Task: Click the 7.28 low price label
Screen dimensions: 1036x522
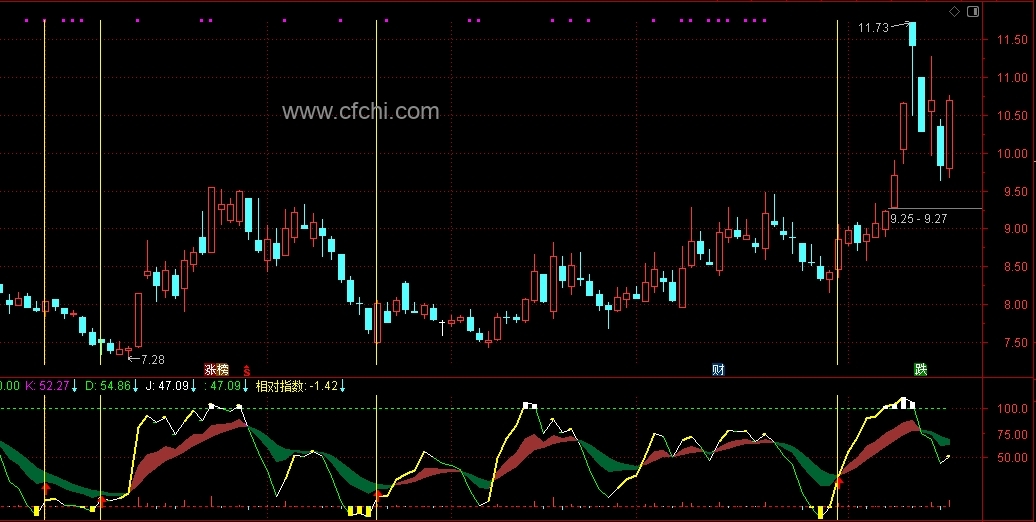Action: point(153,359)
